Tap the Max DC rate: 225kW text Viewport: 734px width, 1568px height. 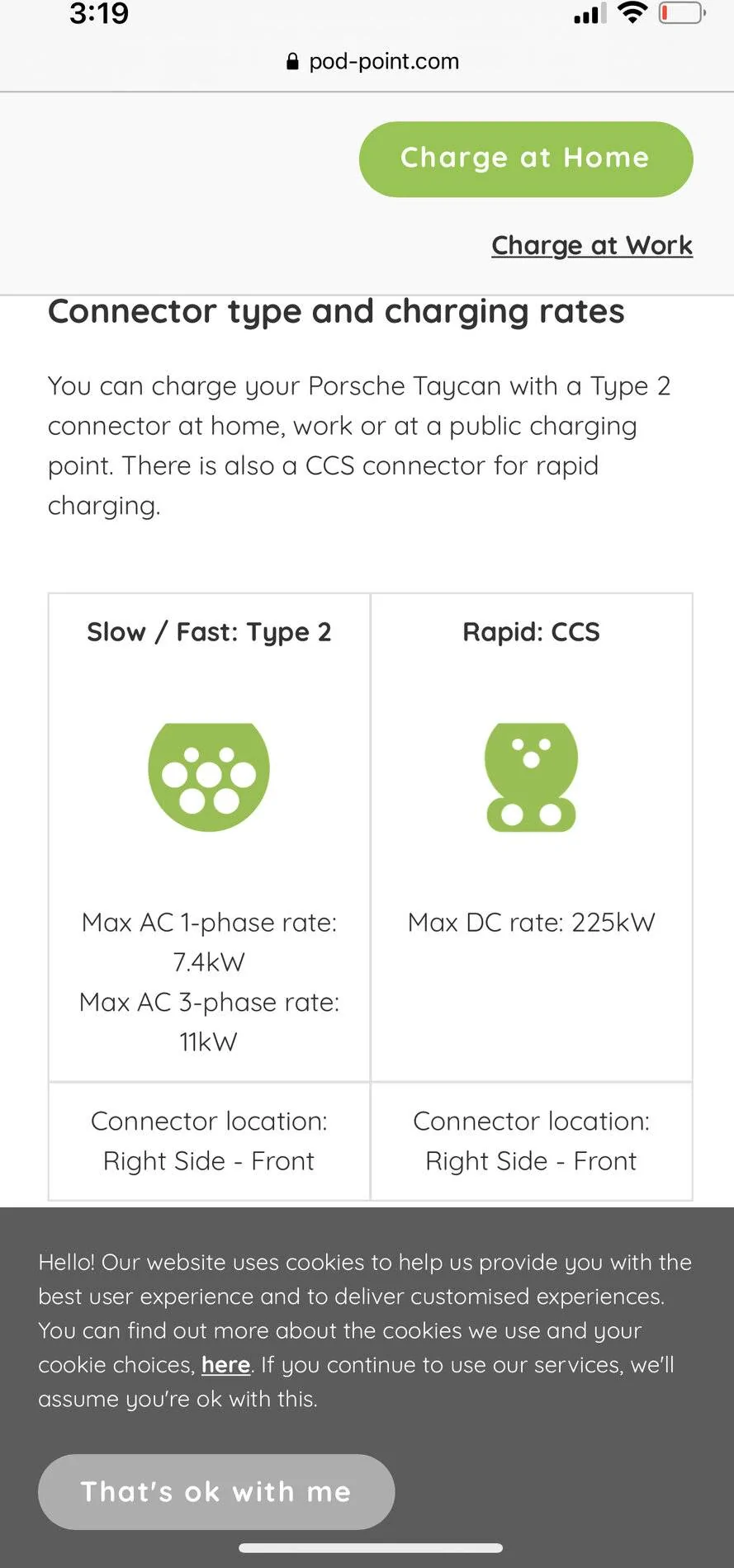[x=531, y=922]
